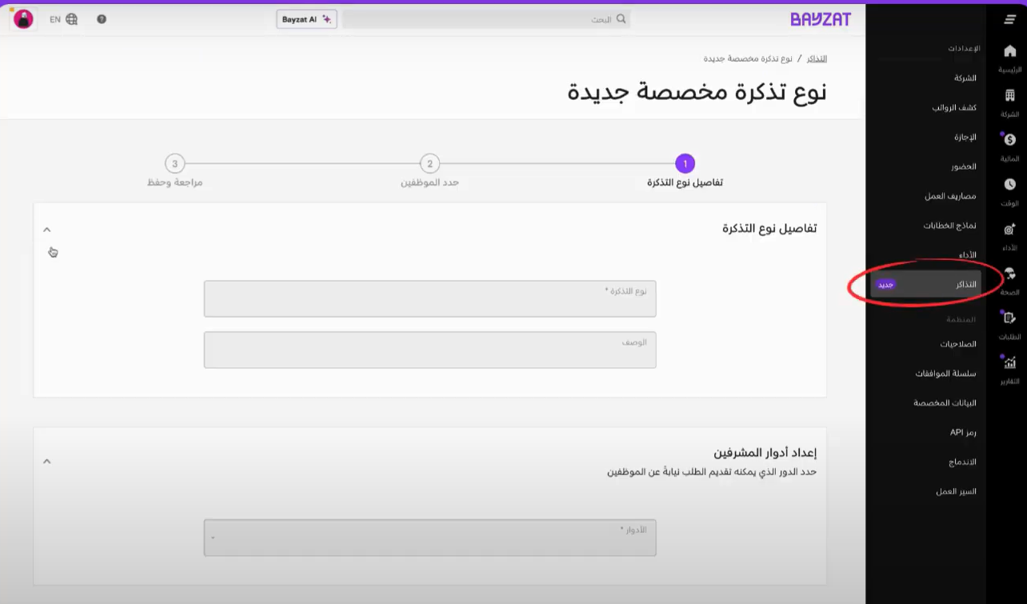Select the Time clock icon

click(x=1009, y=185)
